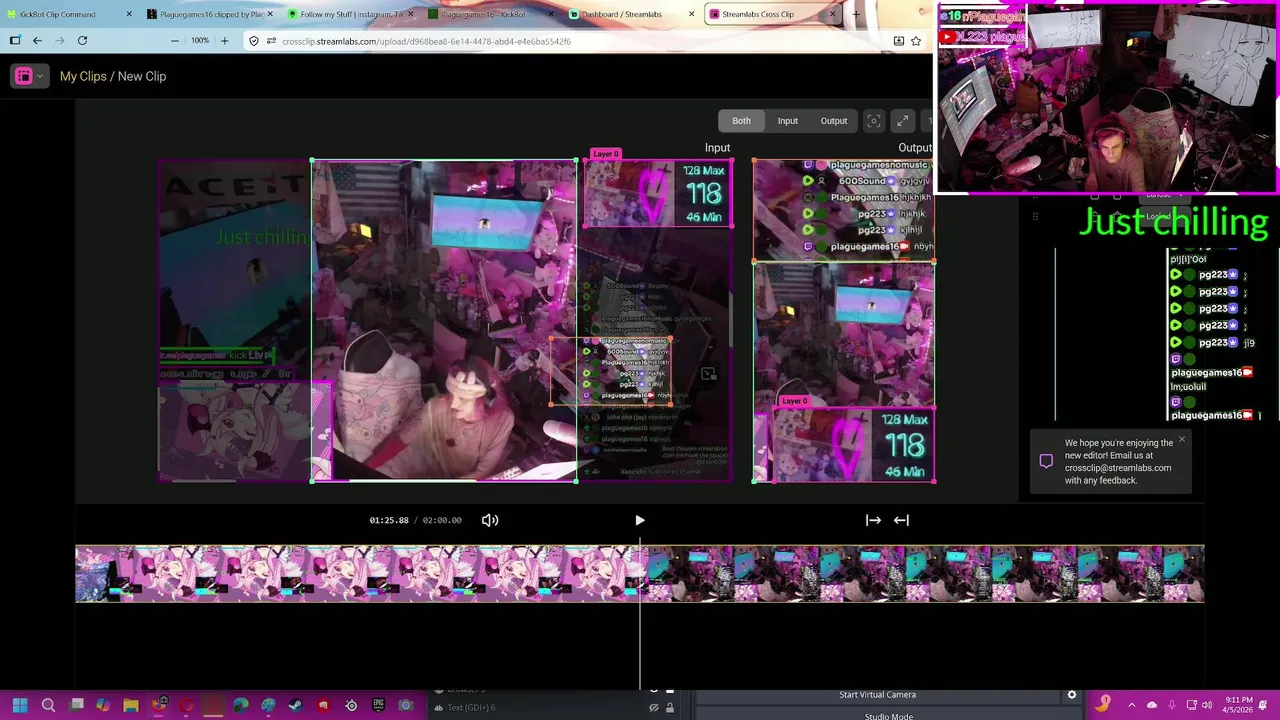Viewport: 1280px width, 720px height.
Task: Click Start Virtual Camera in OBS
Action: coord(877,695)
